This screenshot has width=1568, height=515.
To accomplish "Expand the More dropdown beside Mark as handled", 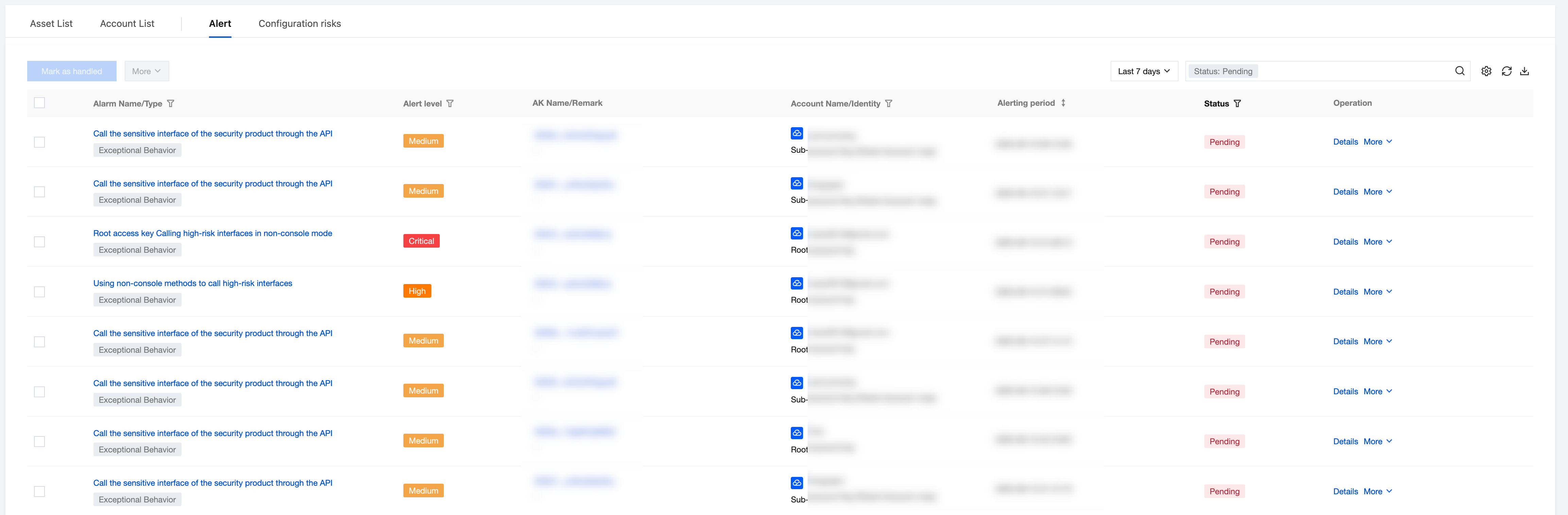I will 147,71.
